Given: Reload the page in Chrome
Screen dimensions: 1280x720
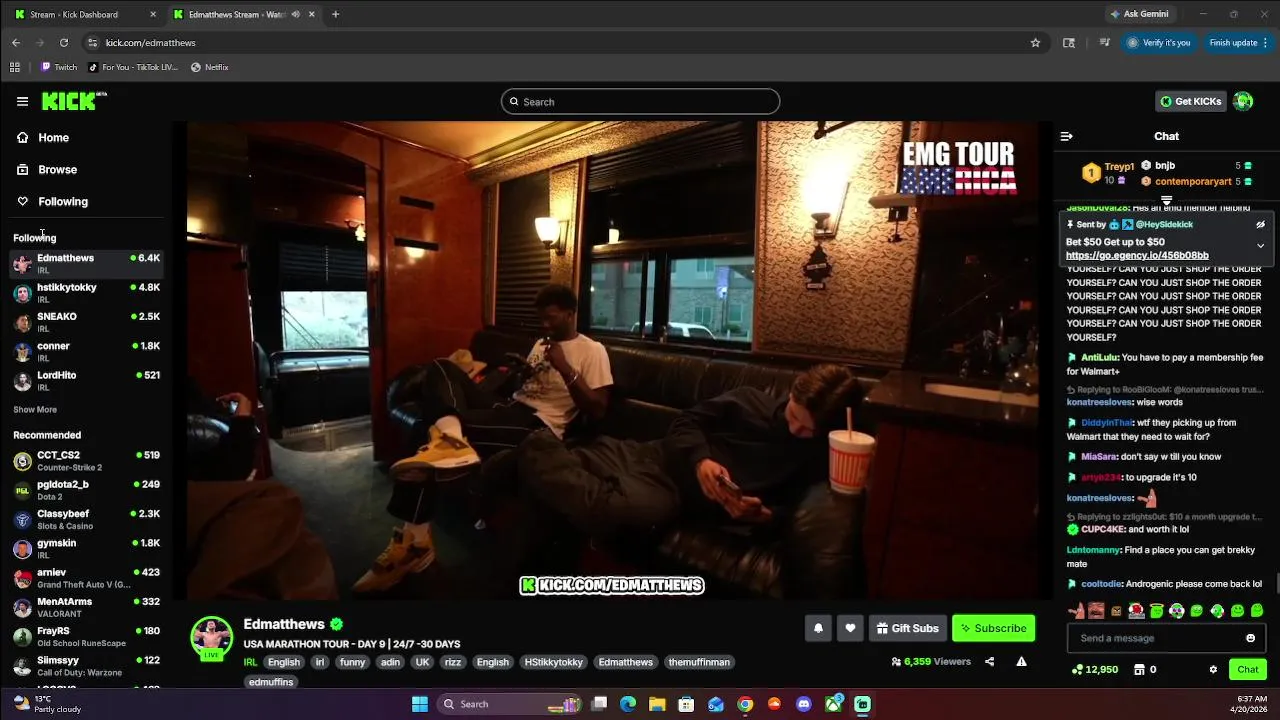Looking at the screenshot, I should click(64, 43).
